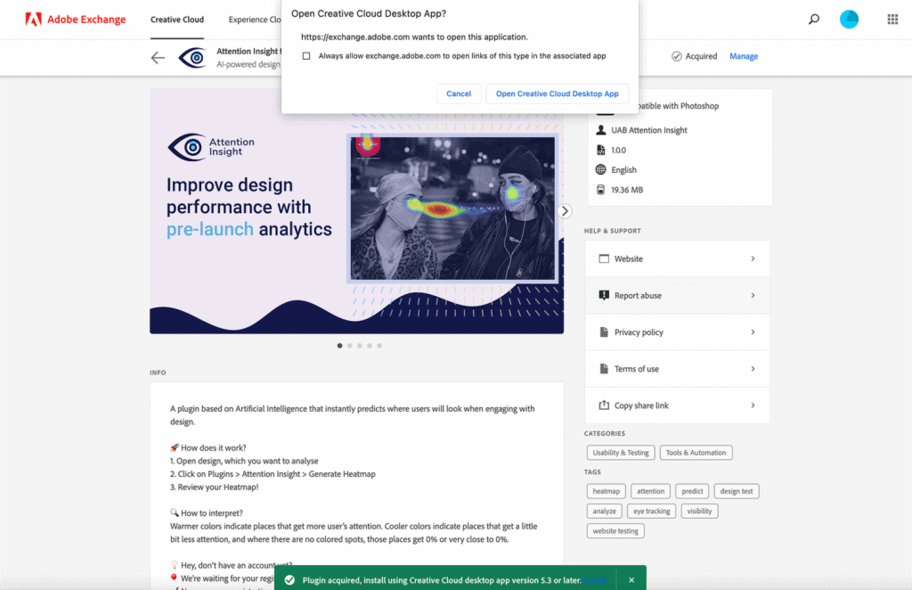Select the second carousel dot
This screenshot has width=912, height=590.
[x=350, y=346]
